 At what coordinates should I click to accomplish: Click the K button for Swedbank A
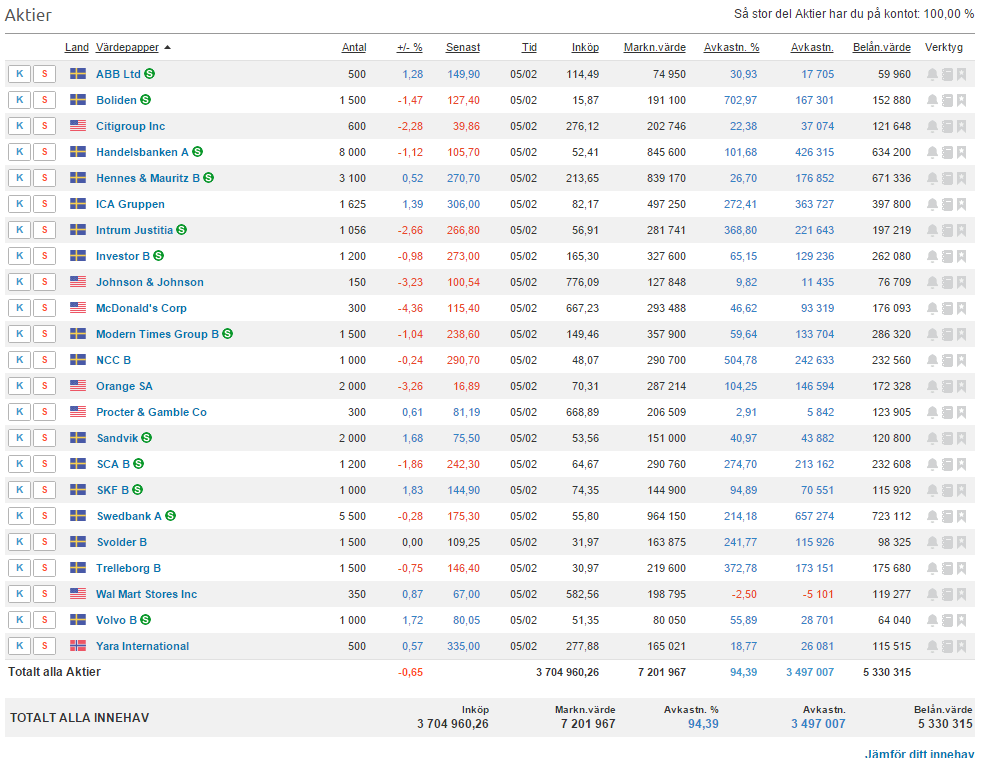tap(20, 516)
